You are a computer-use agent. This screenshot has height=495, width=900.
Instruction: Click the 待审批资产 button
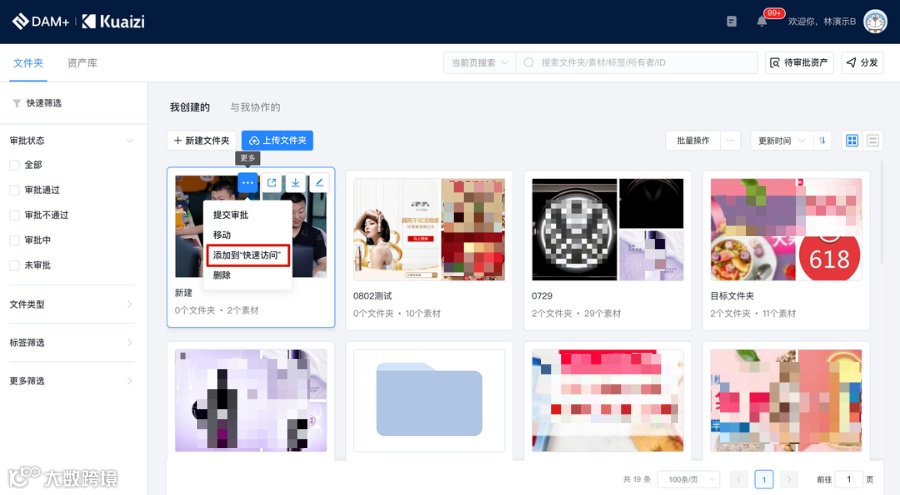coord(799,63)
